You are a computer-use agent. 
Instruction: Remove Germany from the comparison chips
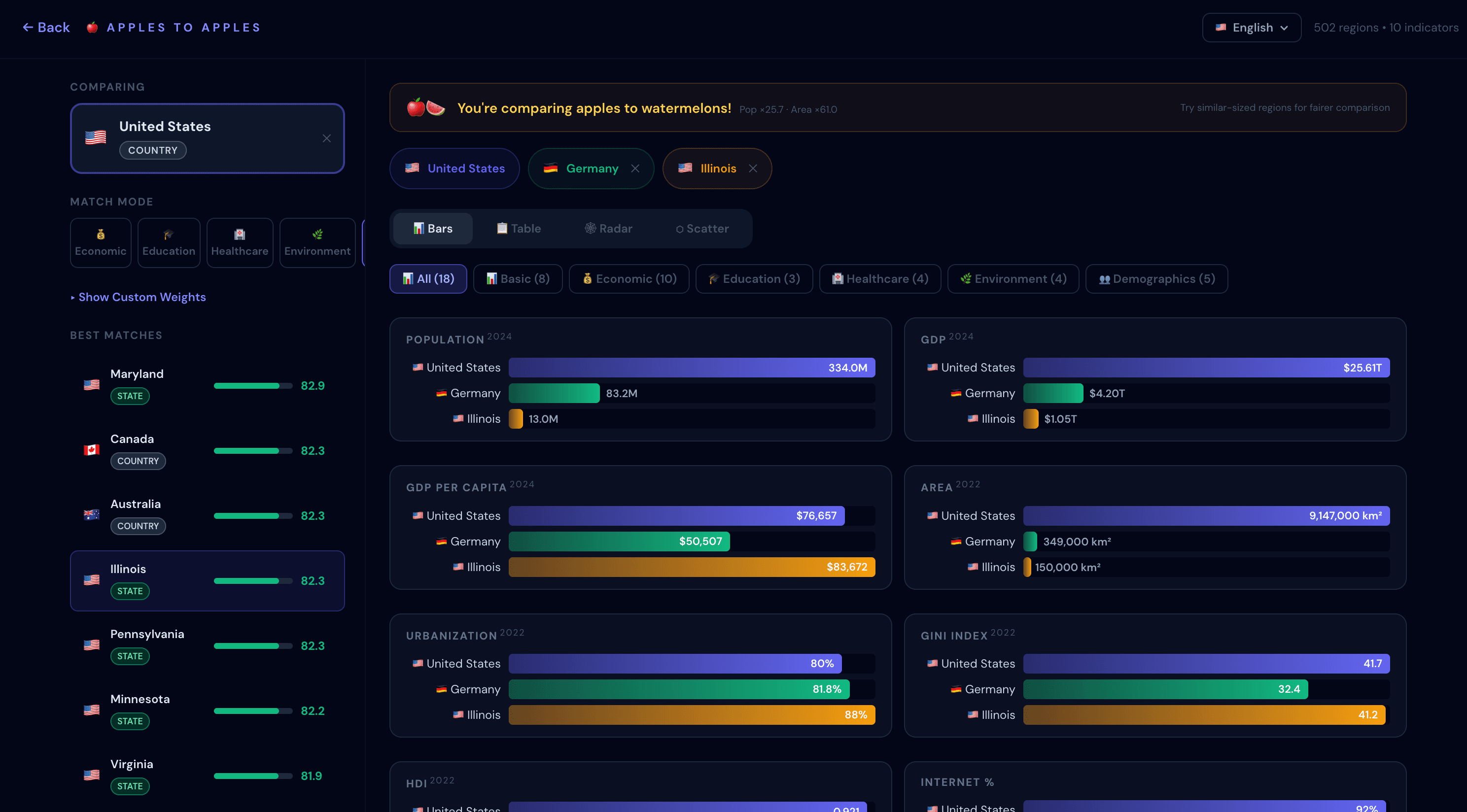[x=635, y=169]
